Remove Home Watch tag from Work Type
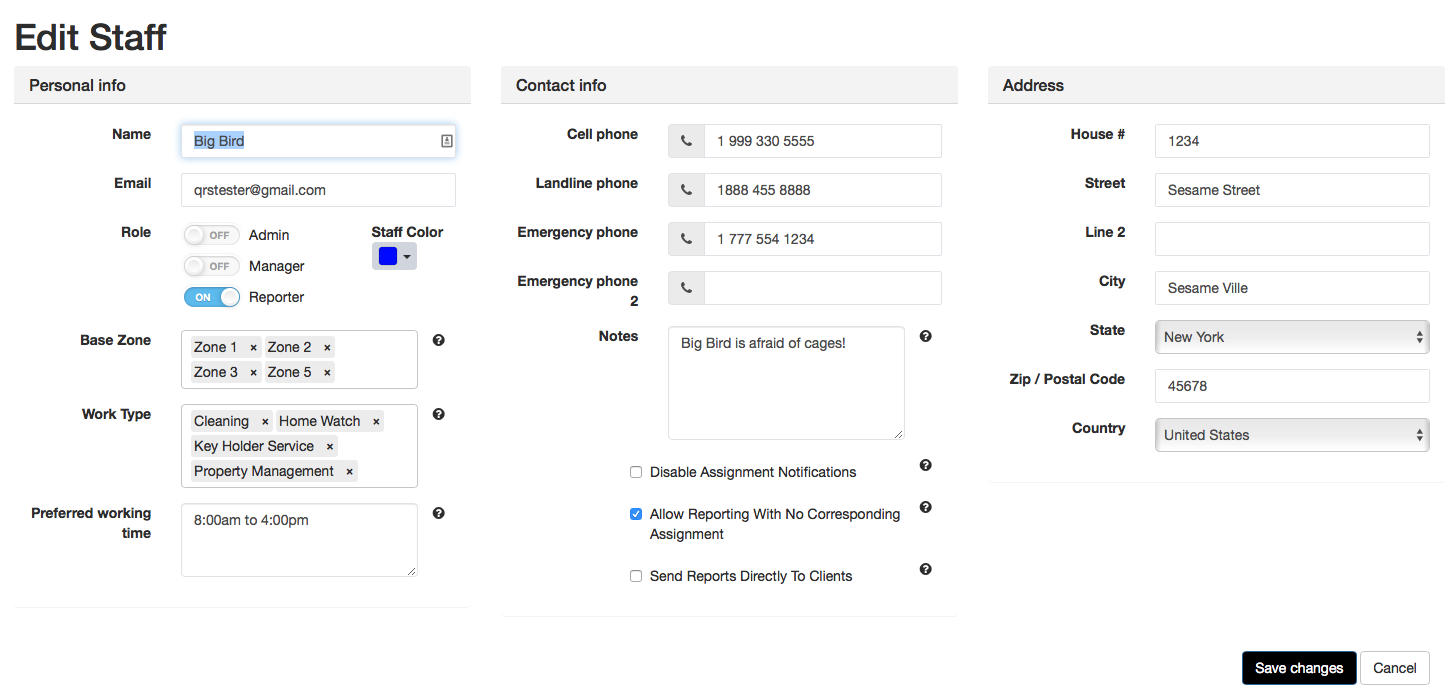The height and width of the screenshot is (700, 1454). (376, 422)
